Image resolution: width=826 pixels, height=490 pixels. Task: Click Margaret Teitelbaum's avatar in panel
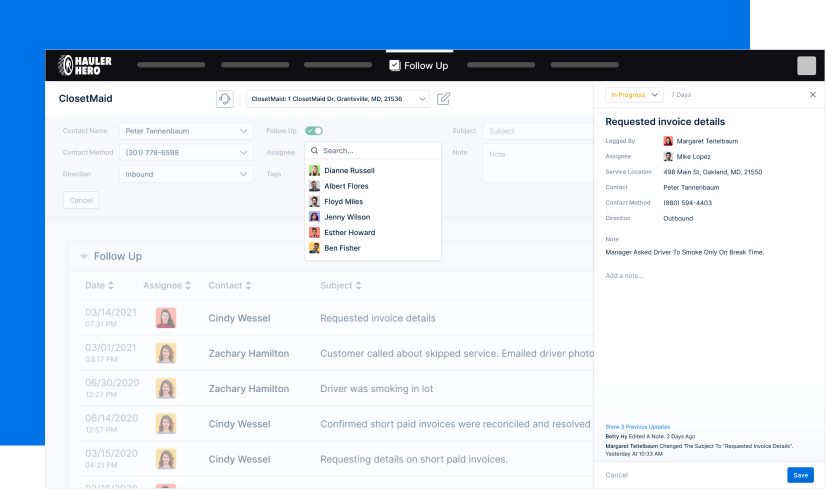click(668, 141)
